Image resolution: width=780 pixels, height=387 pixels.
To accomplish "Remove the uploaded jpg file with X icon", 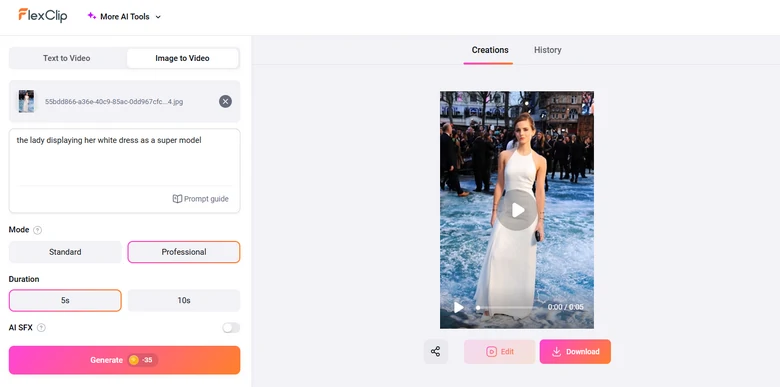I will click(225, 101).
